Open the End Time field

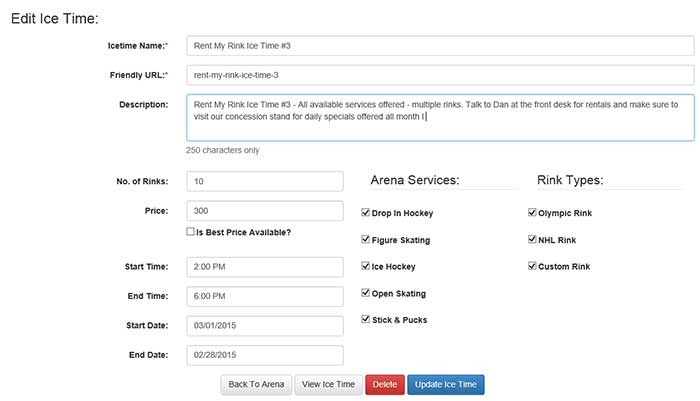tap(265, 297)
